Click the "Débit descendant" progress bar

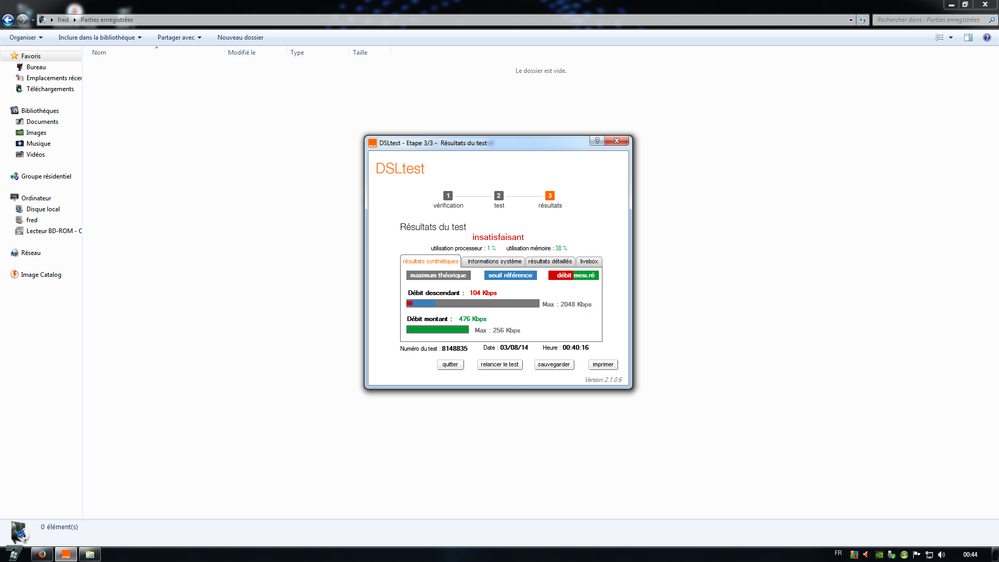tap(473, 304)
